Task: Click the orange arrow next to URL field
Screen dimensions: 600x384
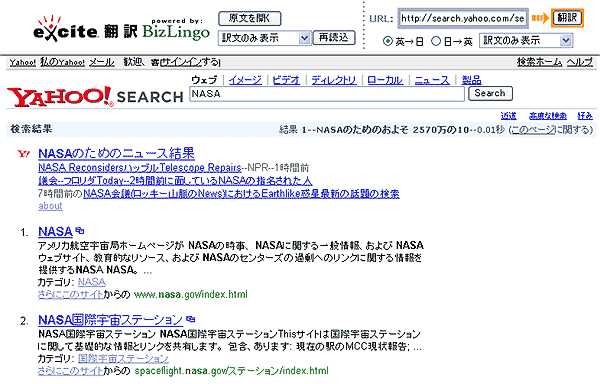Action: tap(540, 18)
